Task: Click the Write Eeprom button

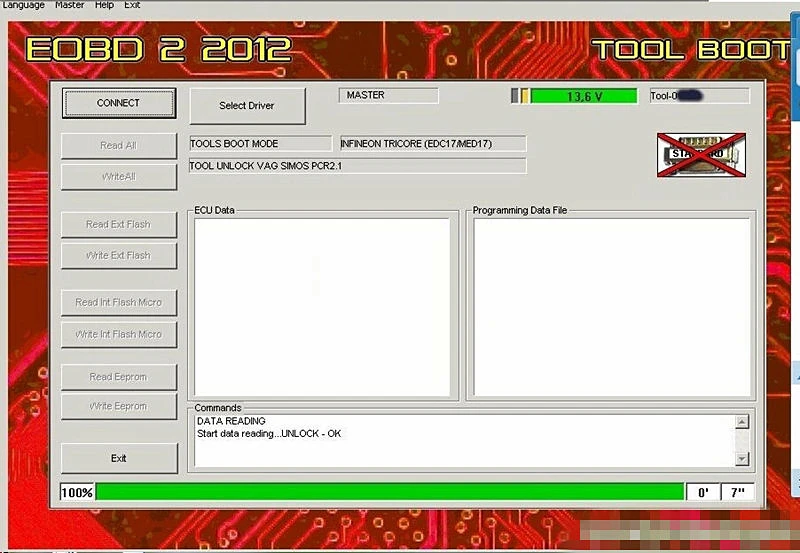Action: pyautogui.click(x=119, y=406)
